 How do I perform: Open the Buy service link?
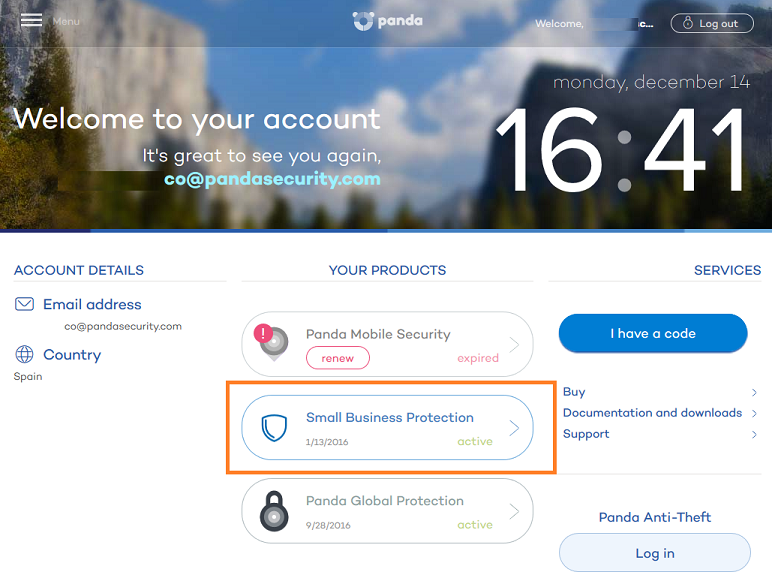coord(574,392)
